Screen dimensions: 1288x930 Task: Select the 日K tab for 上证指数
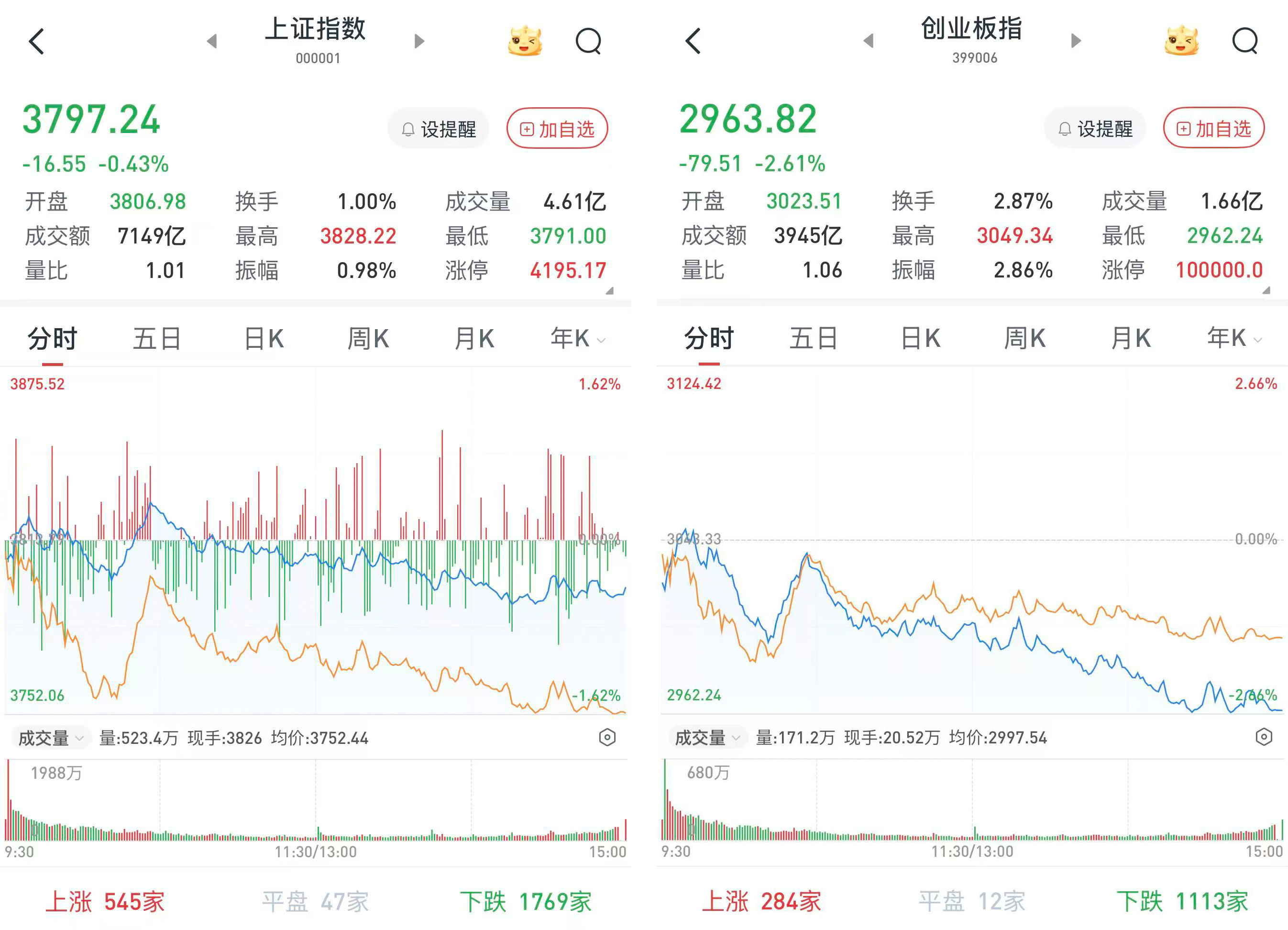(264, 339)
